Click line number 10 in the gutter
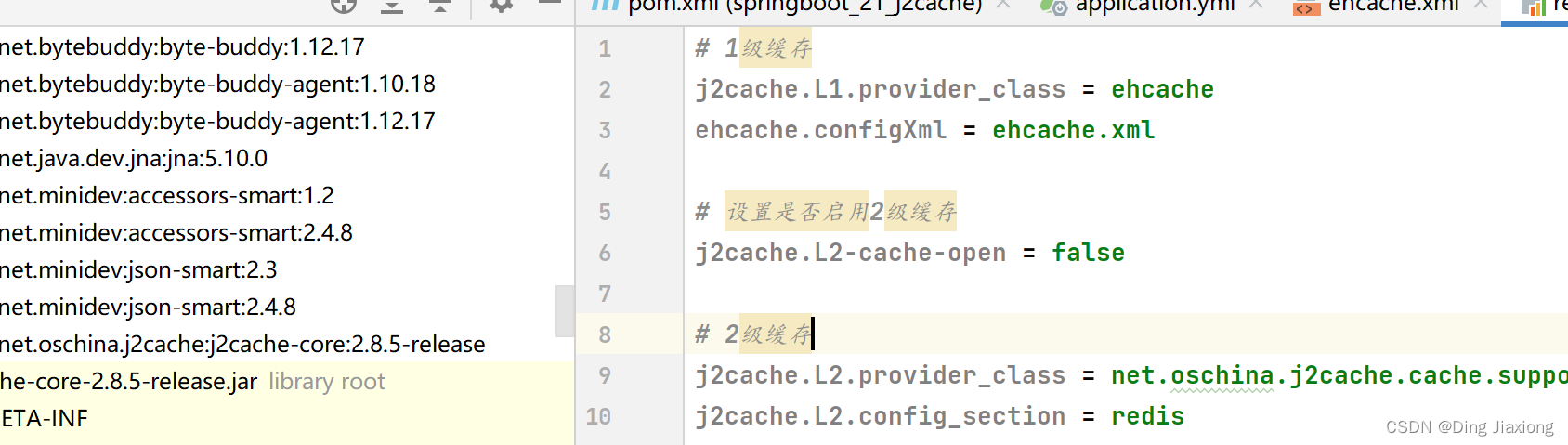The height and width of the screenshot is (445, 1568). pos(599,416)
